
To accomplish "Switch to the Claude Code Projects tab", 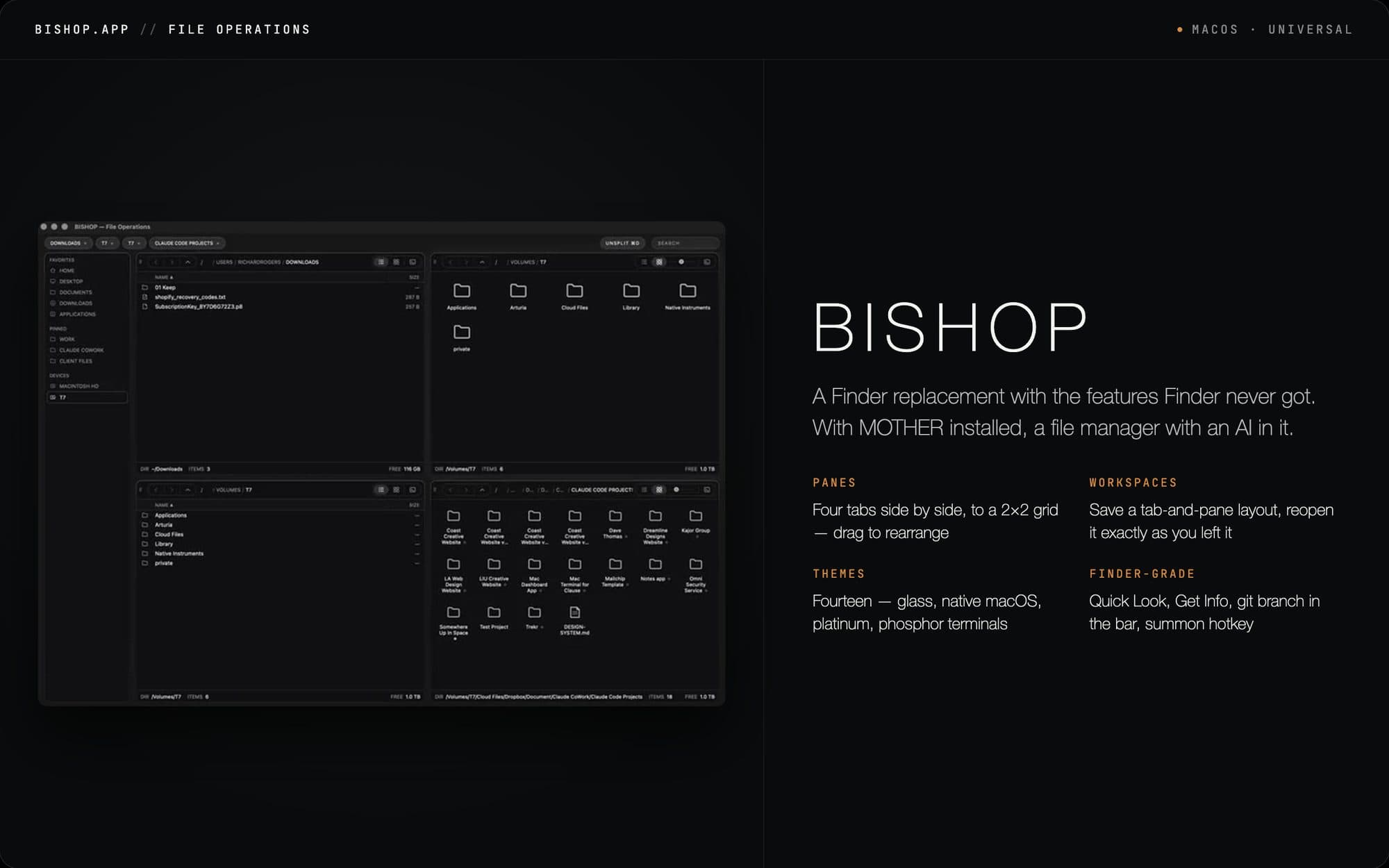I will [x=186, y=243].
